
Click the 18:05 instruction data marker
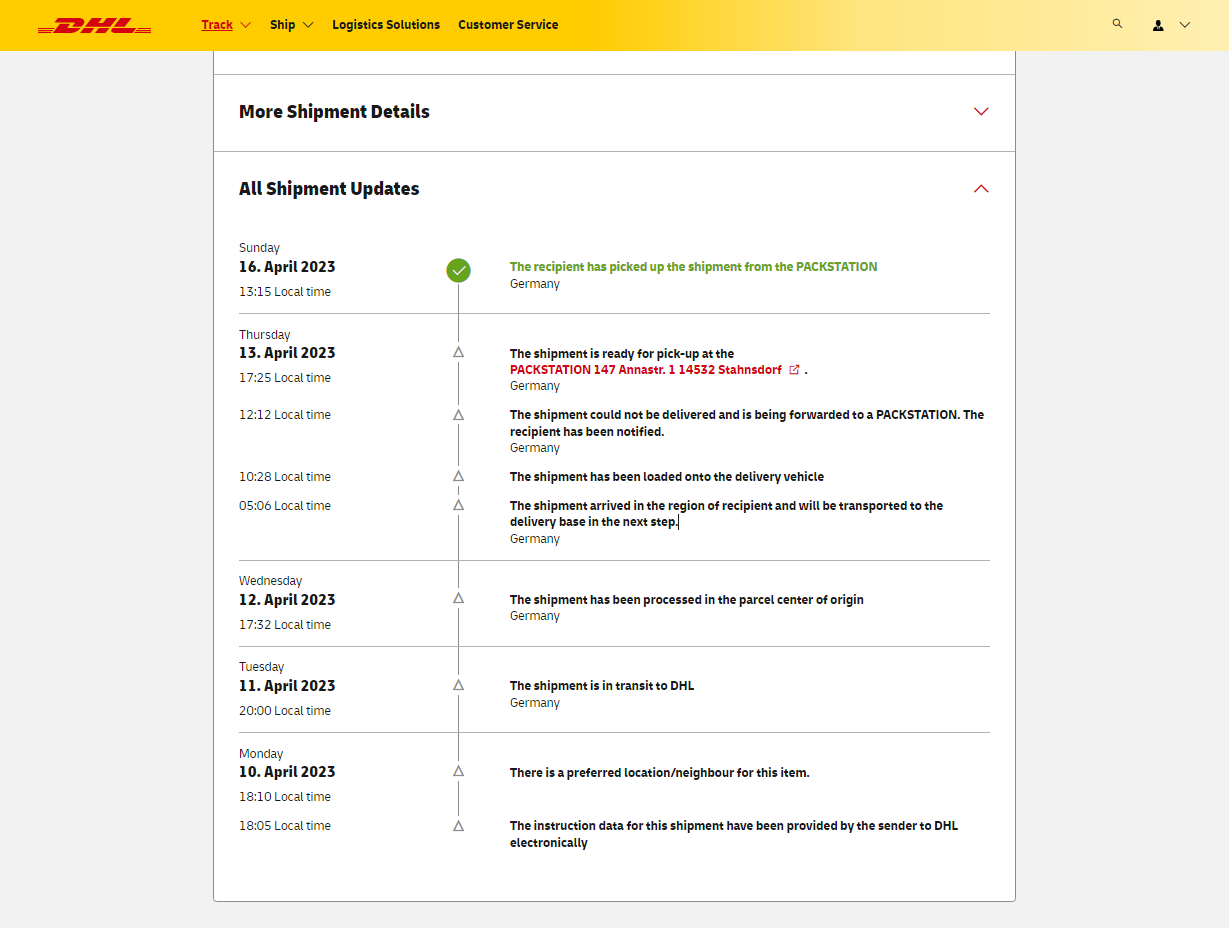pyautogui.click(x=458, y=826)
